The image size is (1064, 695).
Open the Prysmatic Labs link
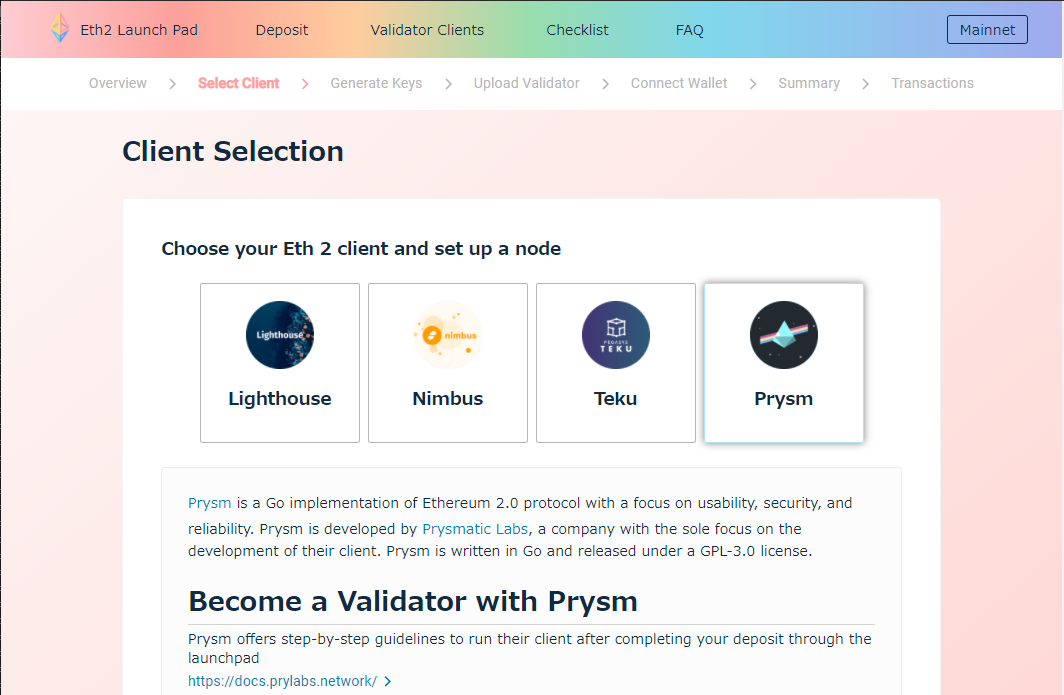475,529
